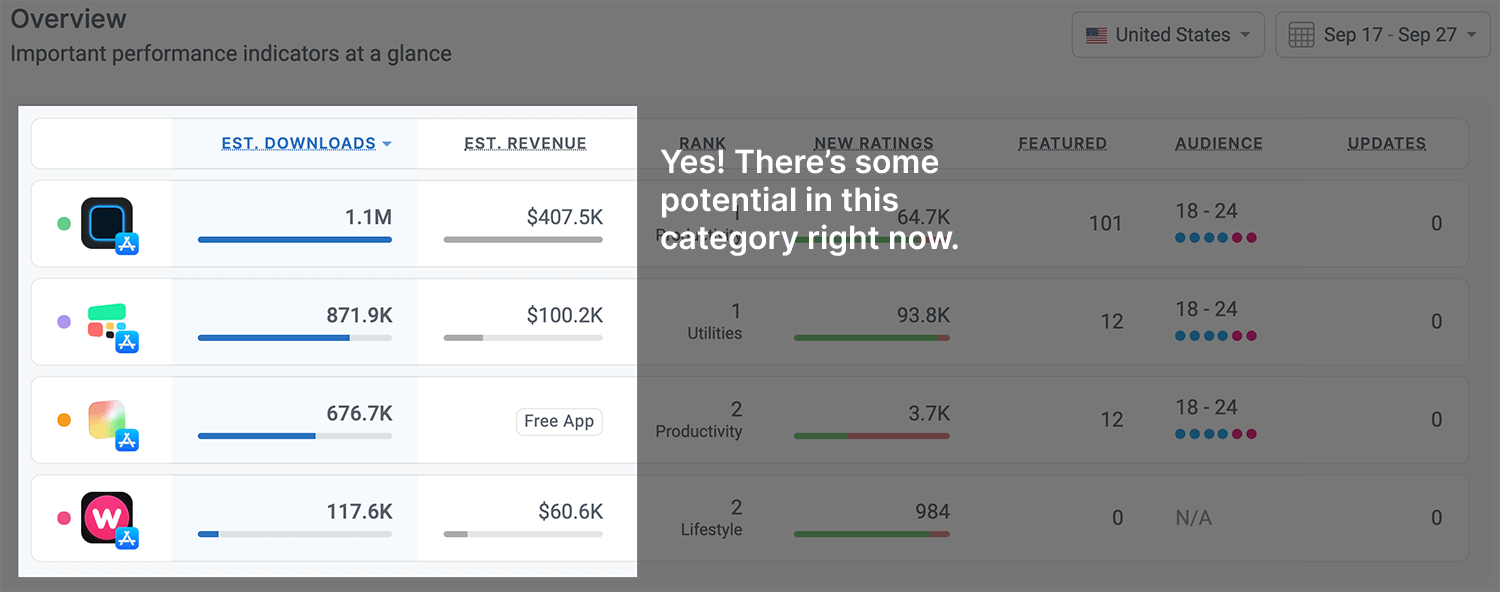The image size is (1500, 592).
Task: Click the downloads progress bar for the 1.1M app
Action: pos(295,239)
